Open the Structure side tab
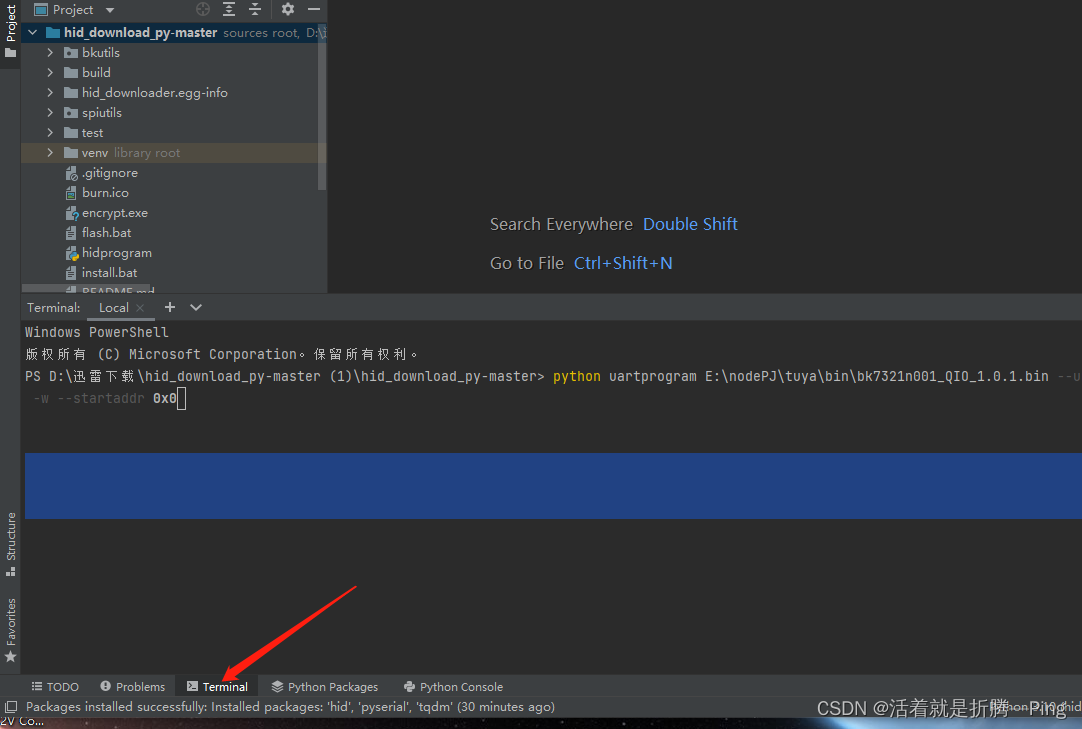 [10, 544]
